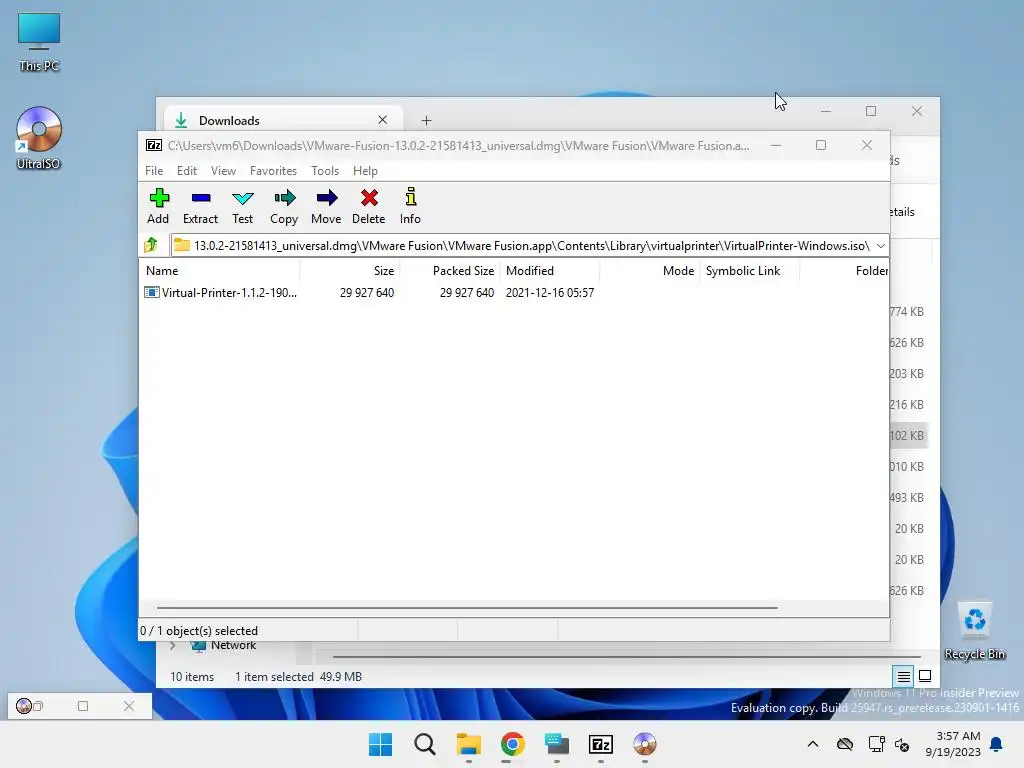The width and height of the screenshot is (1024, 768).
Task: Click the taskbar Search icon
Action: click(x=424, y=744)
